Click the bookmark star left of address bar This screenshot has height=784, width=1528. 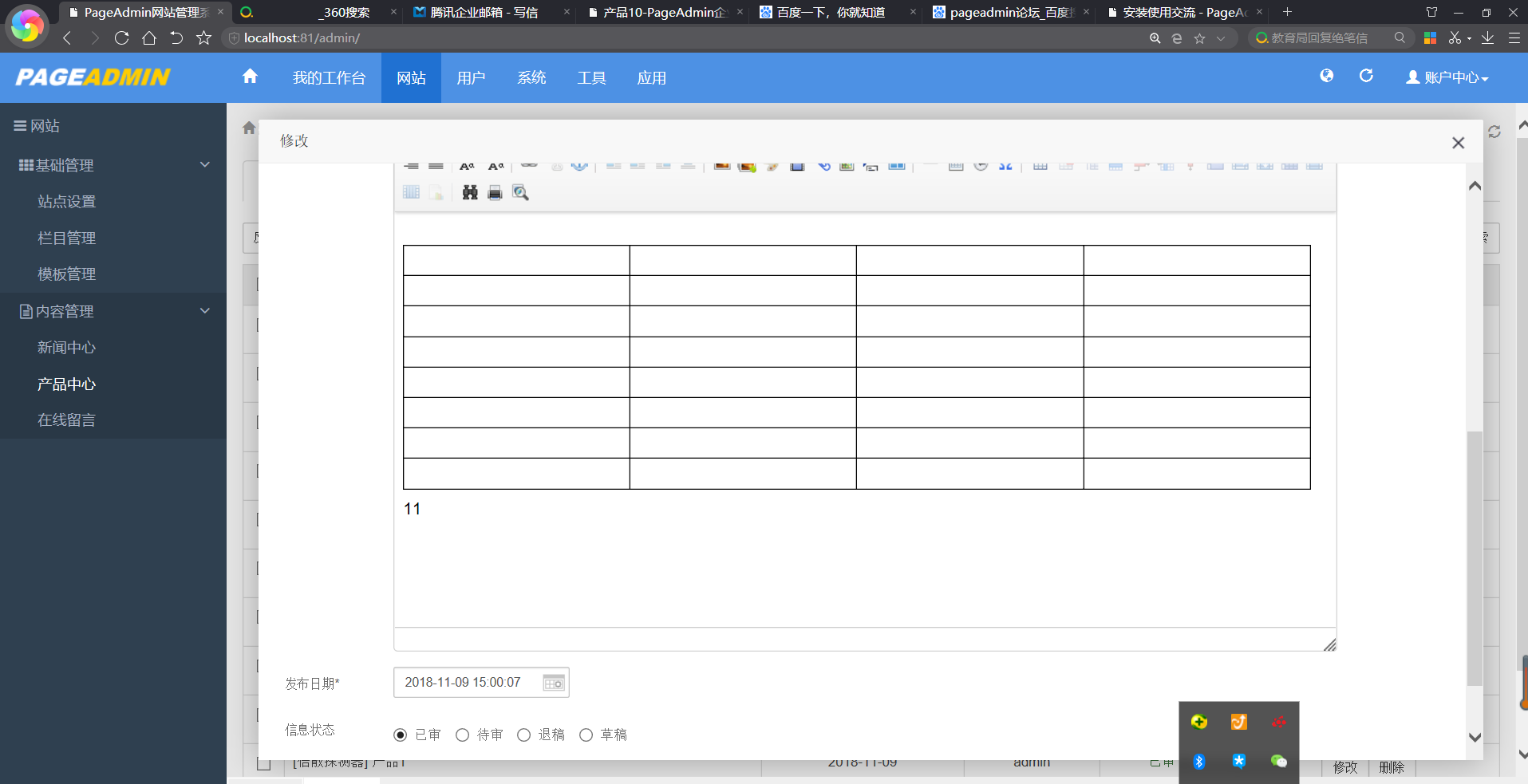coord(203,37)
